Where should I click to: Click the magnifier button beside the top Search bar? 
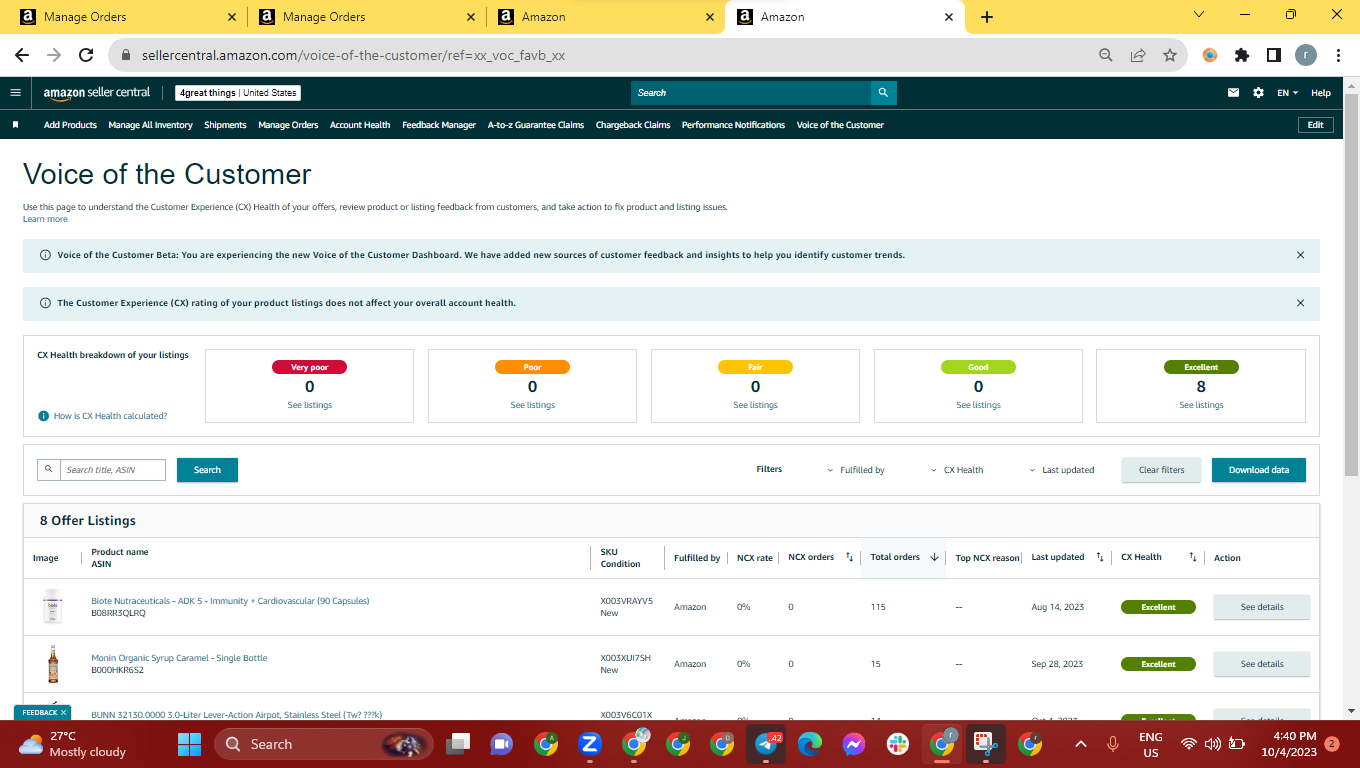tap(883, 93)
